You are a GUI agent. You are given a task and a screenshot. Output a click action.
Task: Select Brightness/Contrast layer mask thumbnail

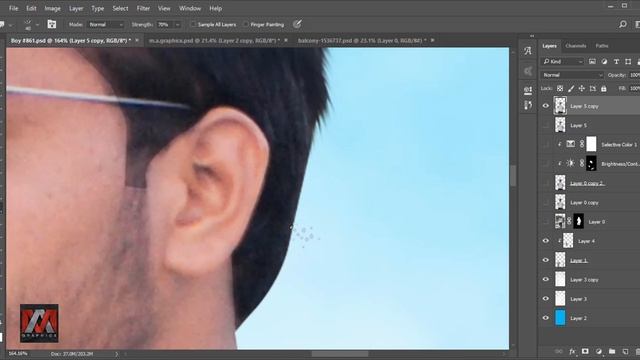591,163
